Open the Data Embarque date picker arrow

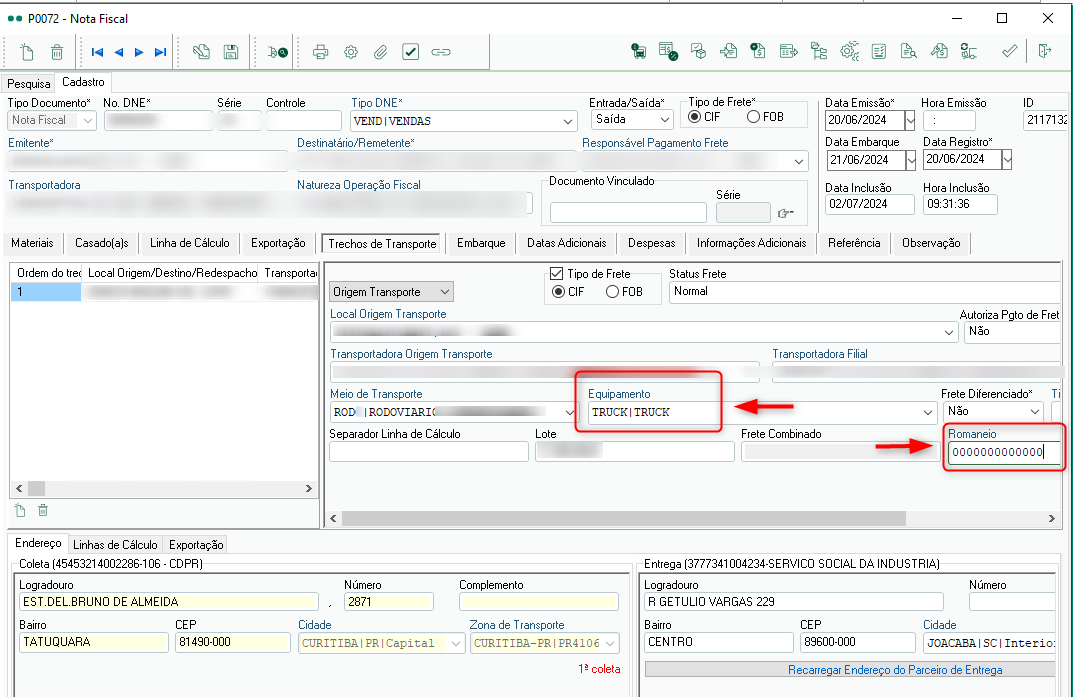(910, 160)
